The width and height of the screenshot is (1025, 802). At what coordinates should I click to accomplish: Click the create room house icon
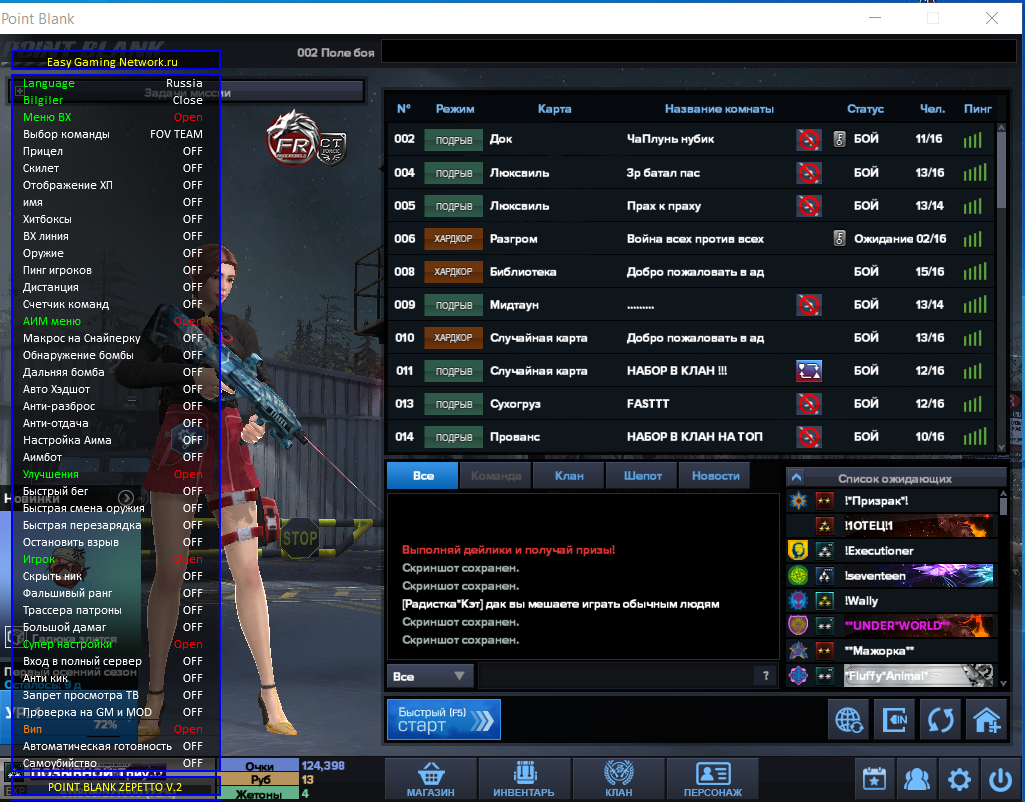(987, 720)
